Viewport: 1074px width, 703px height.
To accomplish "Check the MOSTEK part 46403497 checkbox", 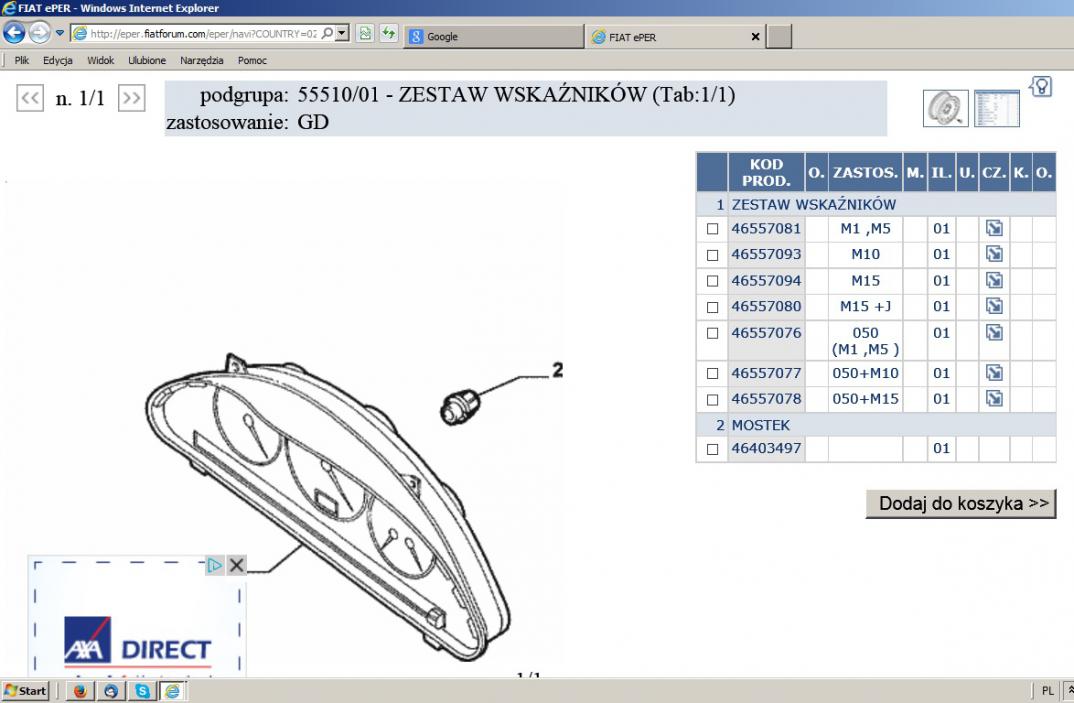I will (713, 449).
